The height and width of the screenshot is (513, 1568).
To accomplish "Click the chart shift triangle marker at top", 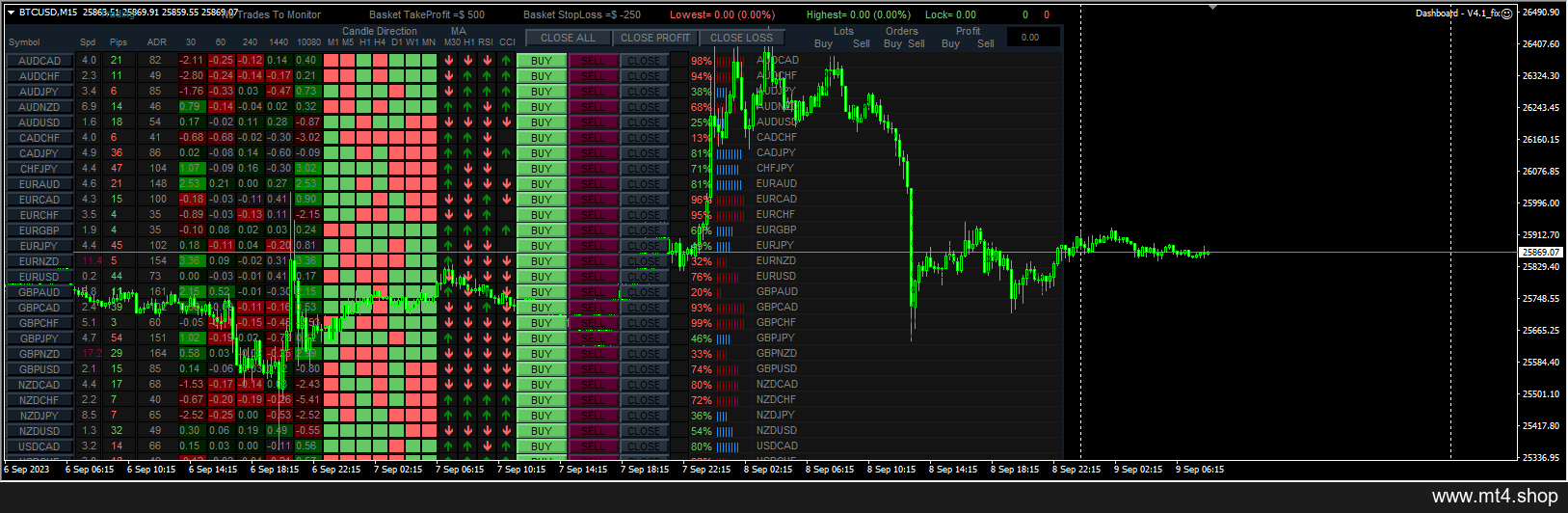I will [1212, 7].
